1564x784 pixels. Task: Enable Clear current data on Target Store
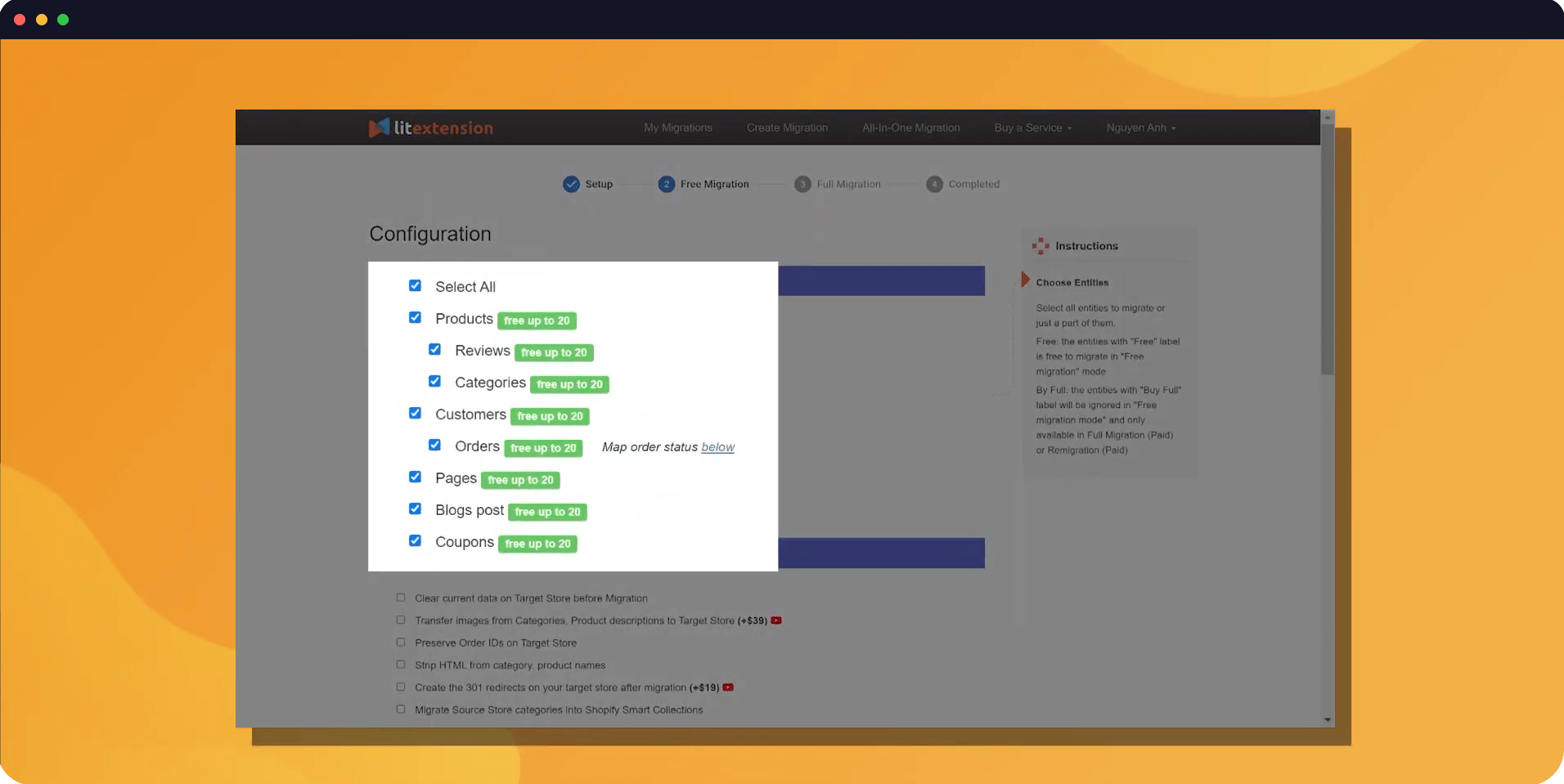pos(401,598)
